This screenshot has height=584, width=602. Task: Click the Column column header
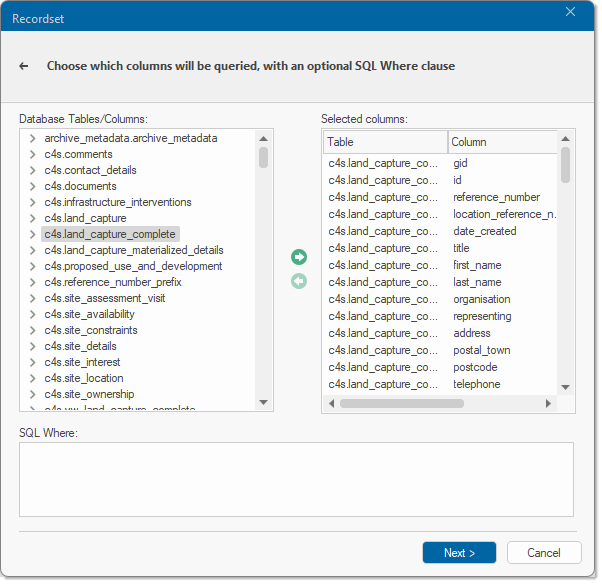click(503, 142)
